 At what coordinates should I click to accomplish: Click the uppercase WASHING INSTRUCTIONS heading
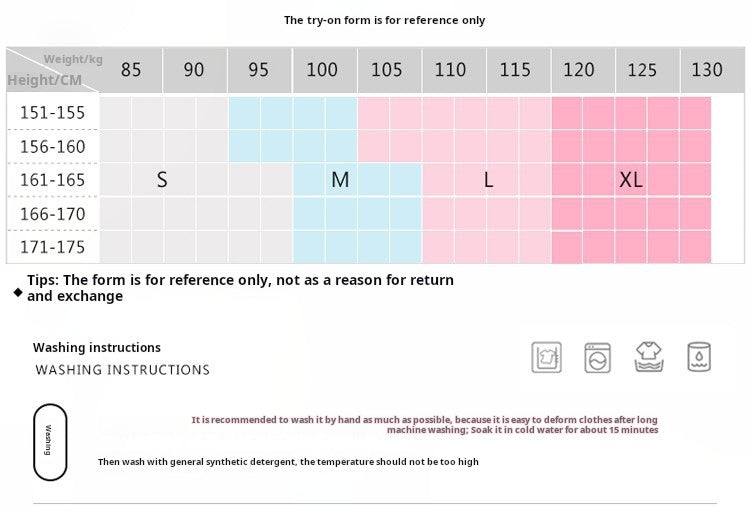pos(123,370)
